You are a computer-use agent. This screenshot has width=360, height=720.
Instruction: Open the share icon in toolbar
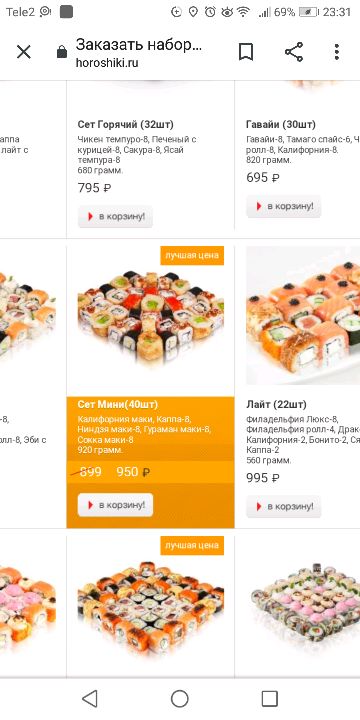[x=294, y=52]
